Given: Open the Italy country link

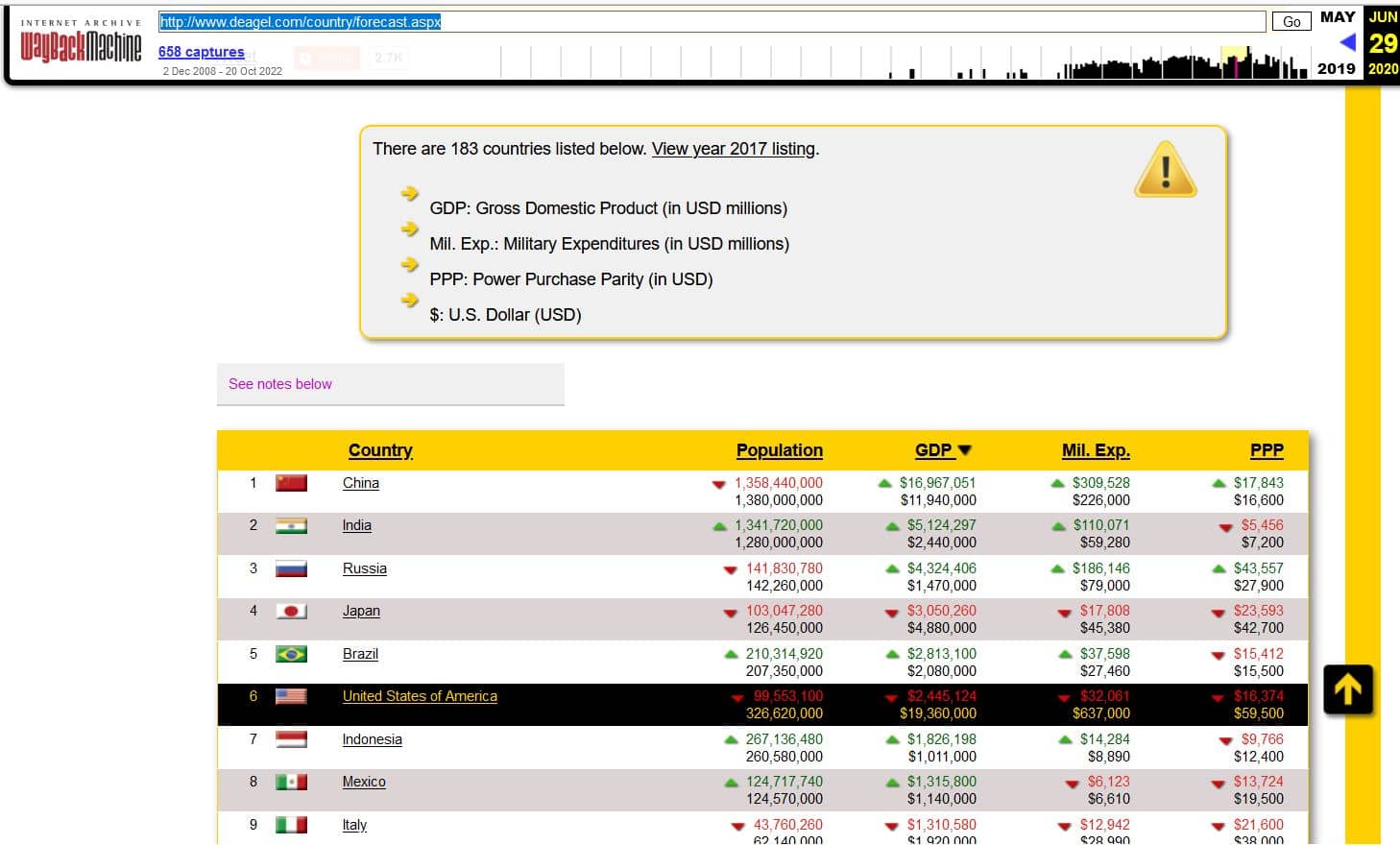Looking at the screenshot, I should (354, 825).
